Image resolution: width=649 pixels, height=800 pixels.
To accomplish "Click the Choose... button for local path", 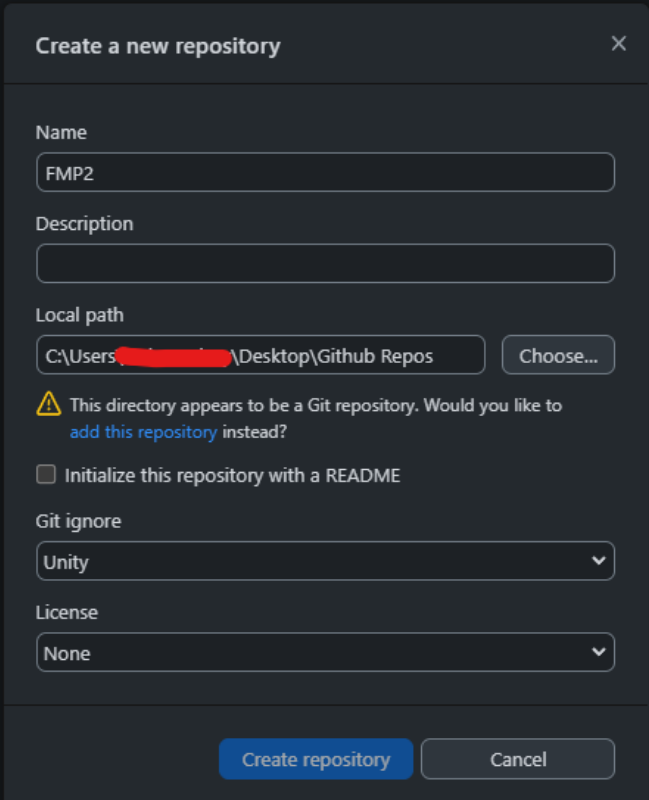I will [x=558, y=355].
